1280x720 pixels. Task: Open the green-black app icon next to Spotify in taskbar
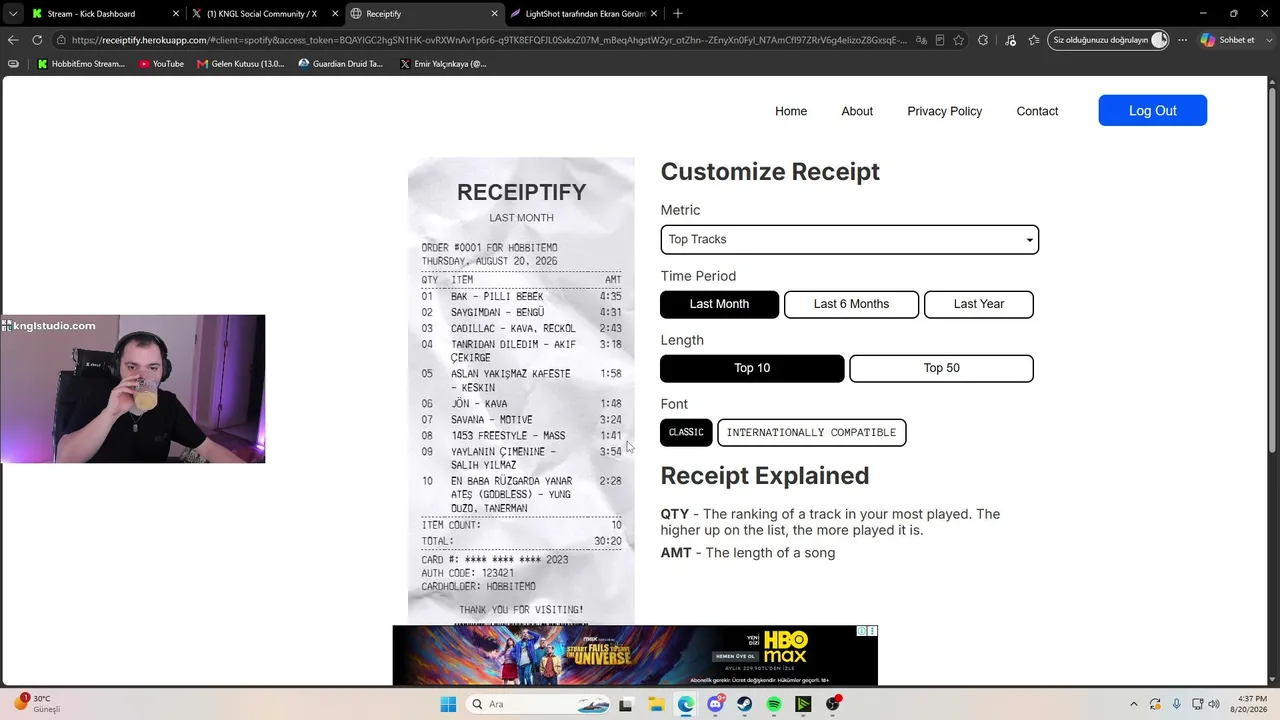(x=803, y=704)
